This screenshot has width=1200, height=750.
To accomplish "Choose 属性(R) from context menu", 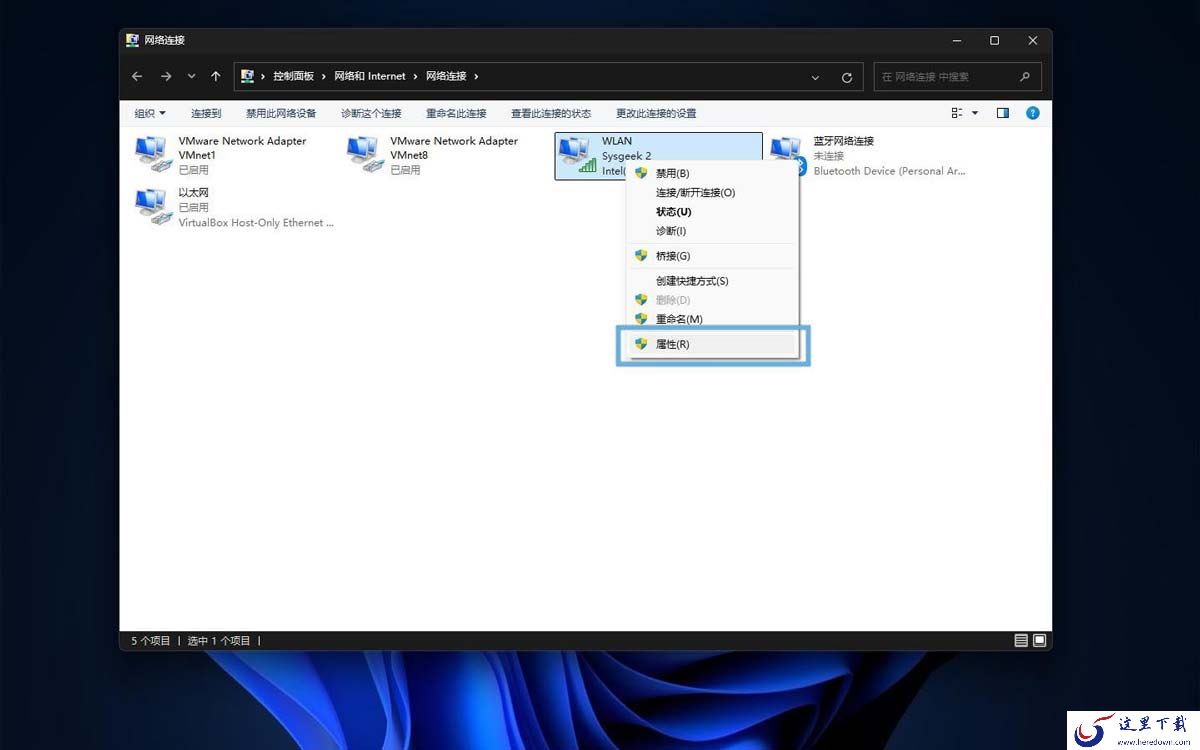I will click(712, 344).
